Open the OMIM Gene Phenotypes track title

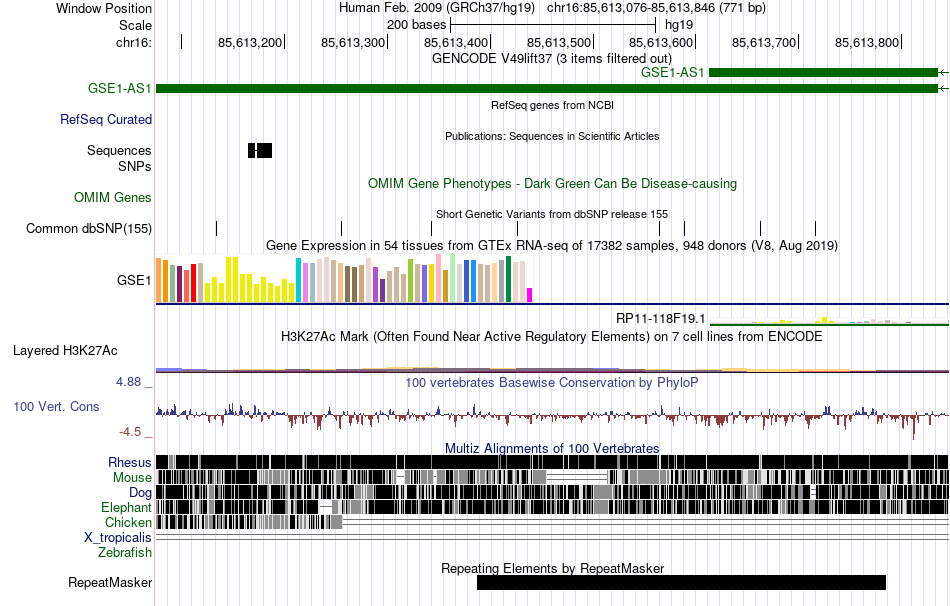click(552, 184)
